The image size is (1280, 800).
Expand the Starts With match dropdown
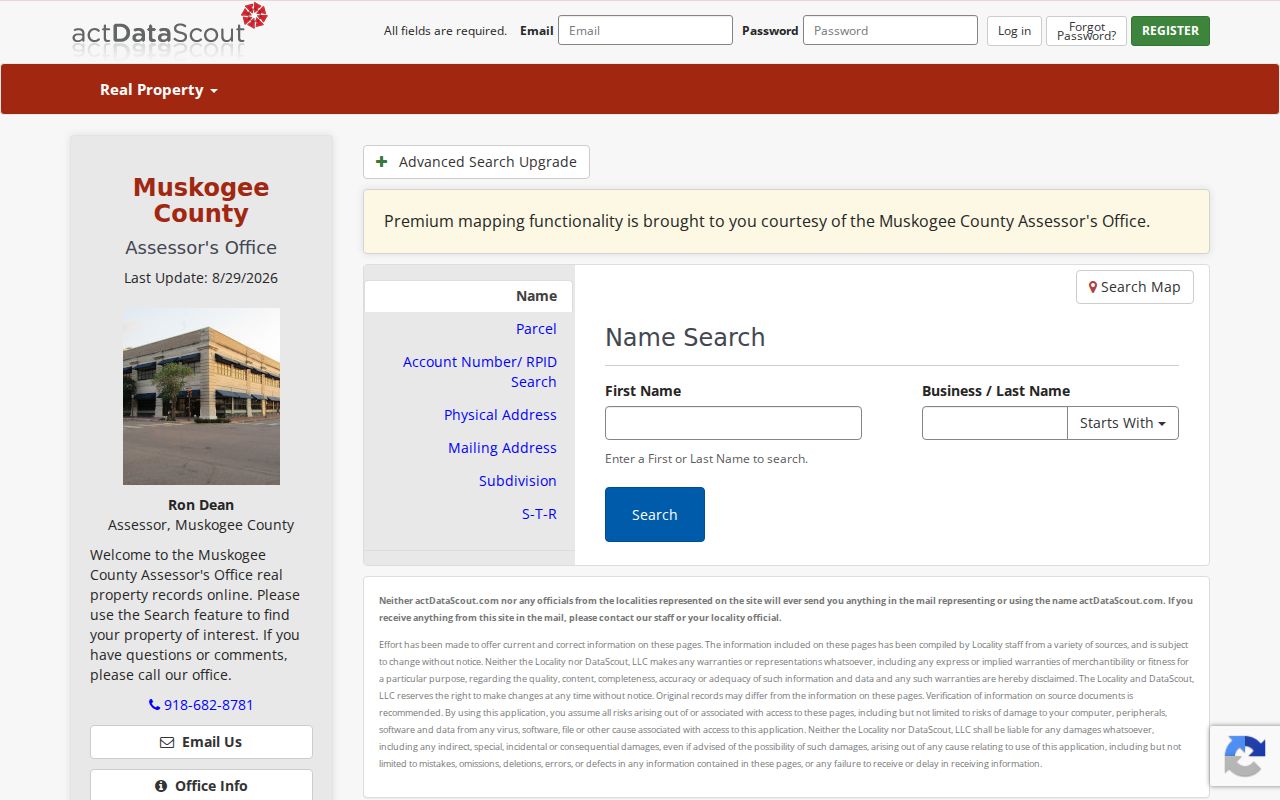[1123, 423]
